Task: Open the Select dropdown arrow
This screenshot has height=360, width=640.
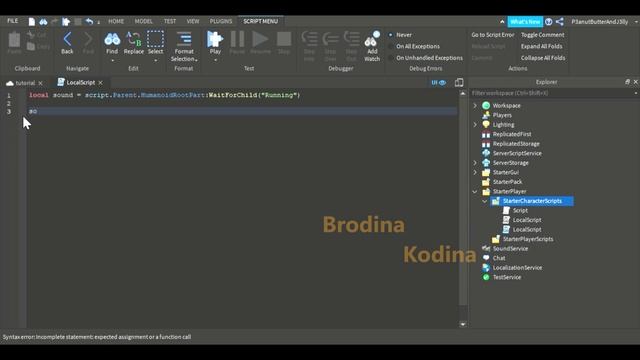Action: pyautogui.click(x=156, y=60)
